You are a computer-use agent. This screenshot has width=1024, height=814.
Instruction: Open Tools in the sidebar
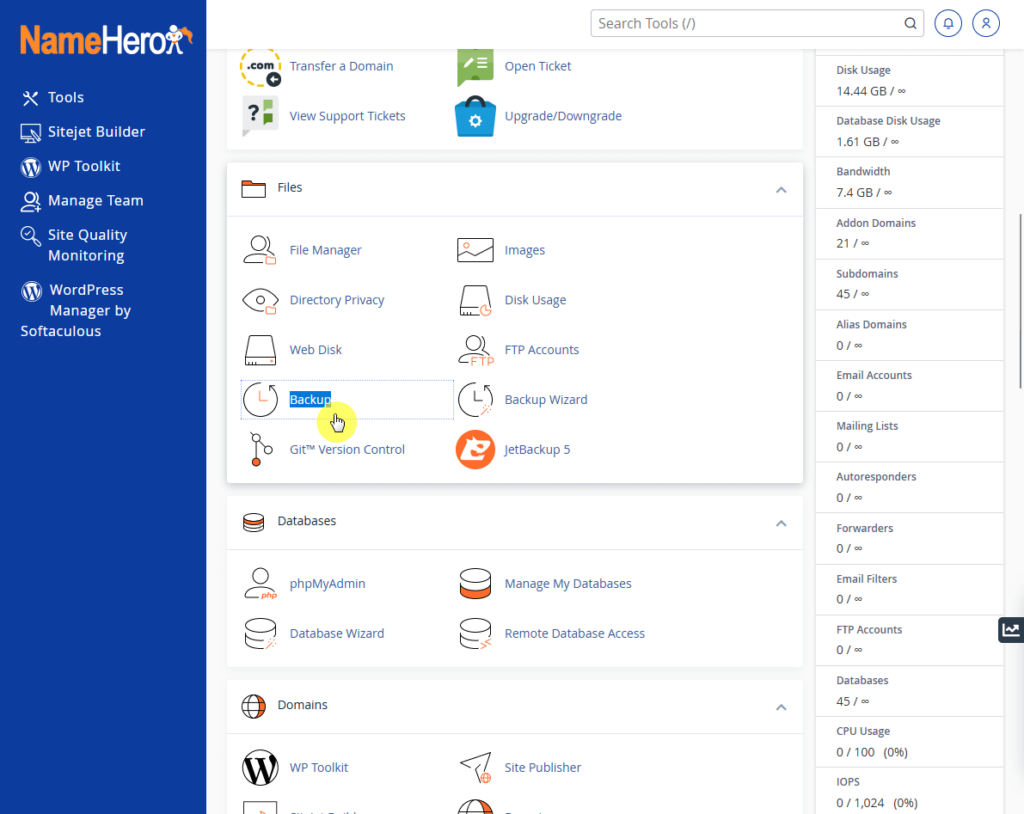click(x=52, y=98)
